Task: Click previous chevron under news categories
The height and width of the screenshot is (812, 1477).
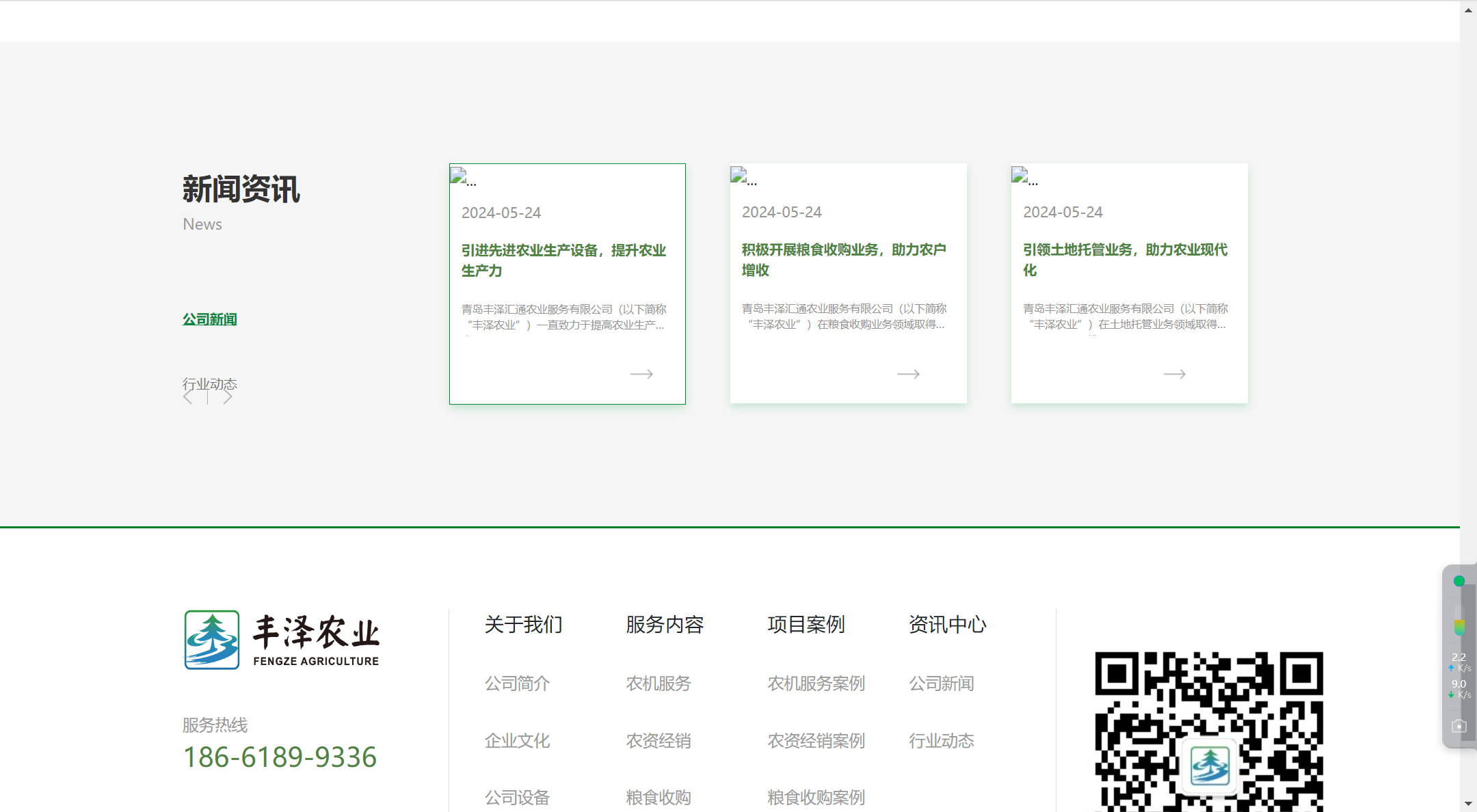Action: tap(188, 398)
